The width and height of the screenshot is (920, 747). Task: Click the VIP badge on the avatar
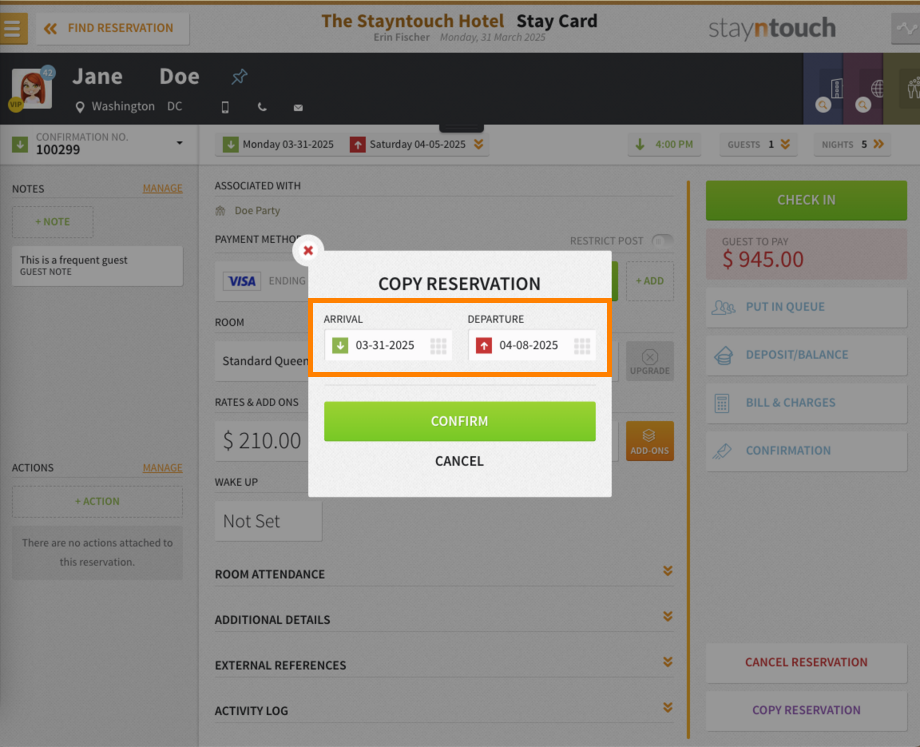coord(15,104)
